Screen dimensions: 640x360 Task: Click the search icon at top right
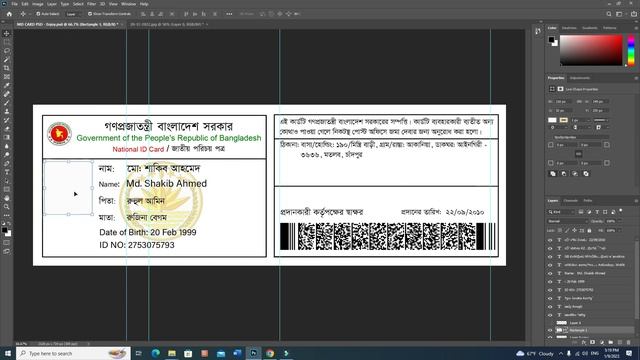pyautogui.click(x=609, y=14)
